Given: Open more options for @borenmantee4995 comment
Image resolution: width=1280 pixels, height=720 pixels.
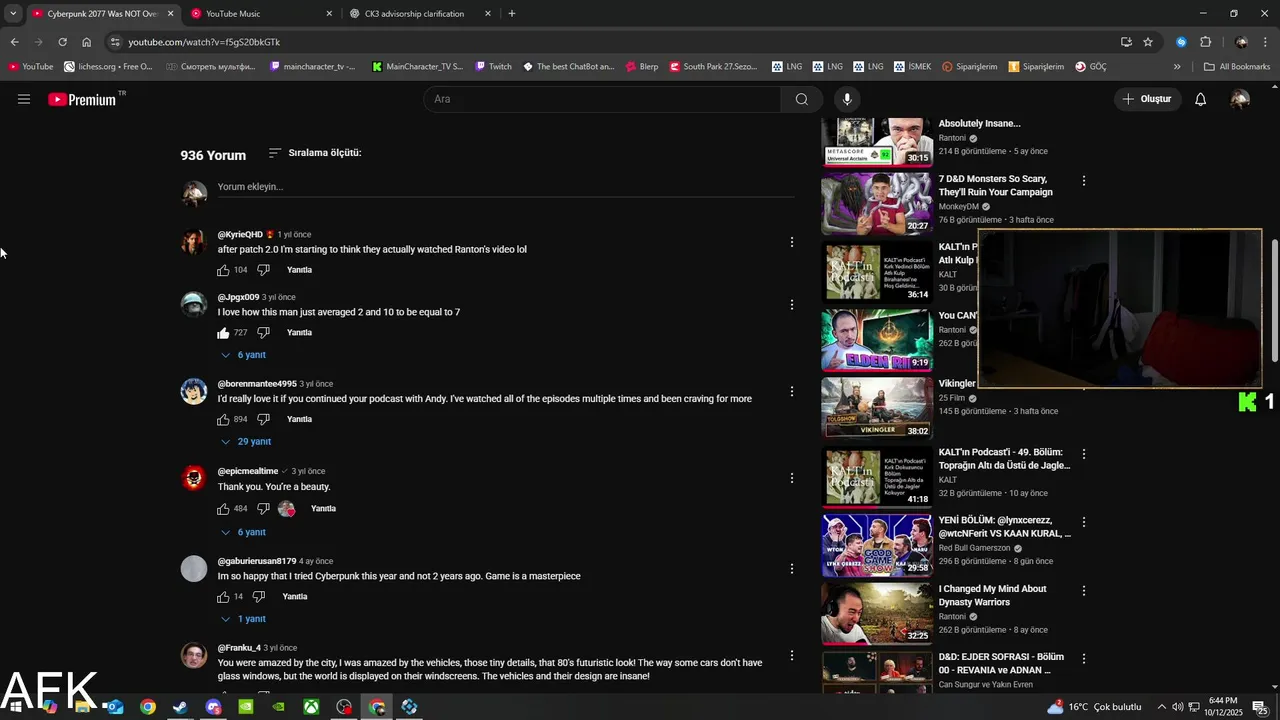Looking at the screenshot, I should click(792, 391).
